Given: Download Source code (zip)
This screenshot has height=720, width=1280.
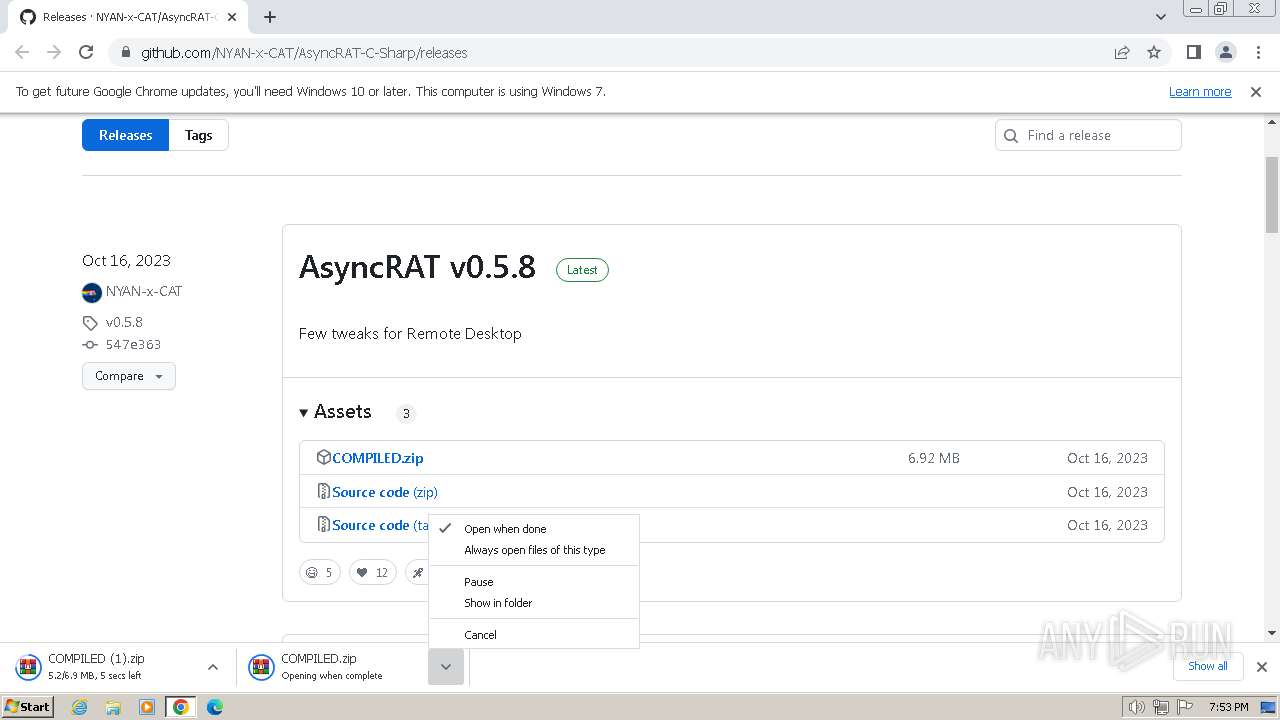Looking at the screenshot, I should tap(385, 492).
